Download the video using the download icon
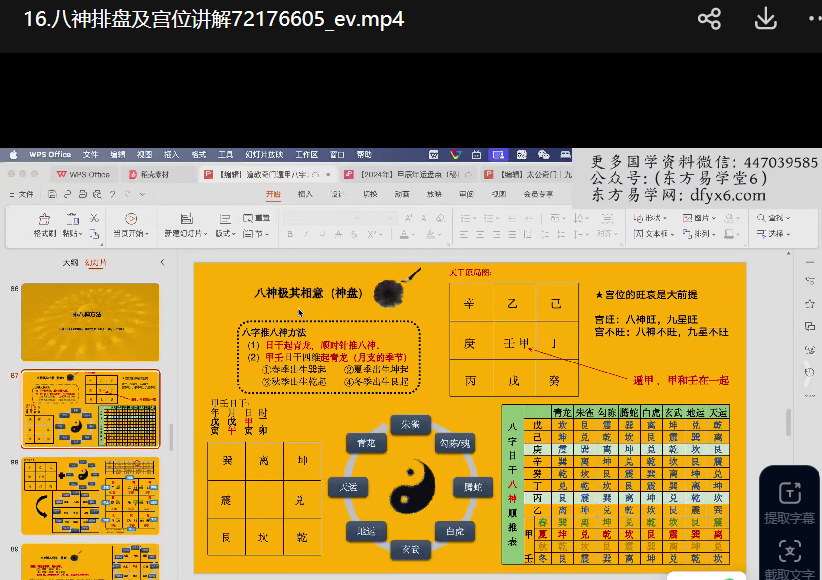822x580 pixels. (765, 19)
